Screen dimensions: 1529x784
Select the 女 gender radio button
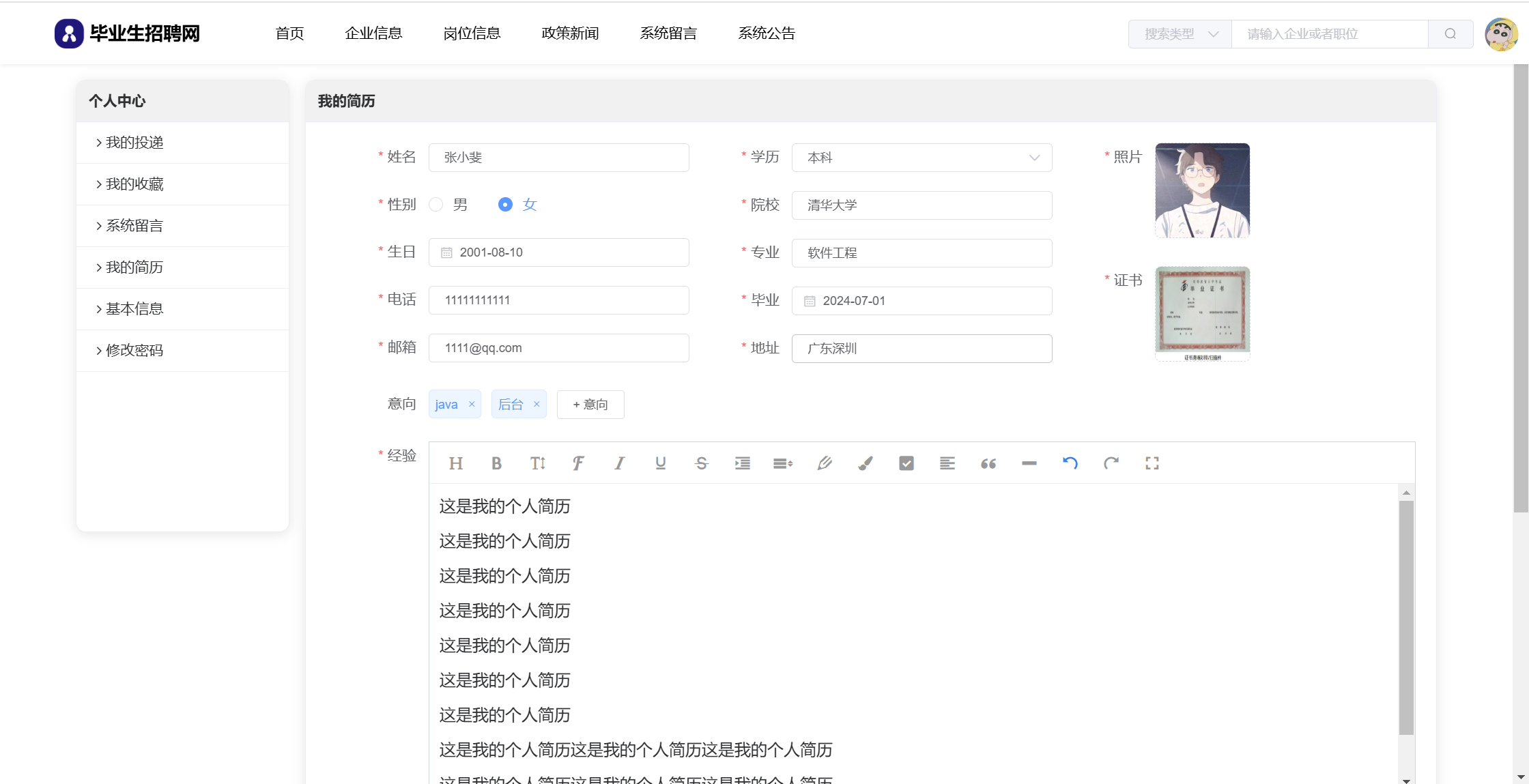[505, 205]
